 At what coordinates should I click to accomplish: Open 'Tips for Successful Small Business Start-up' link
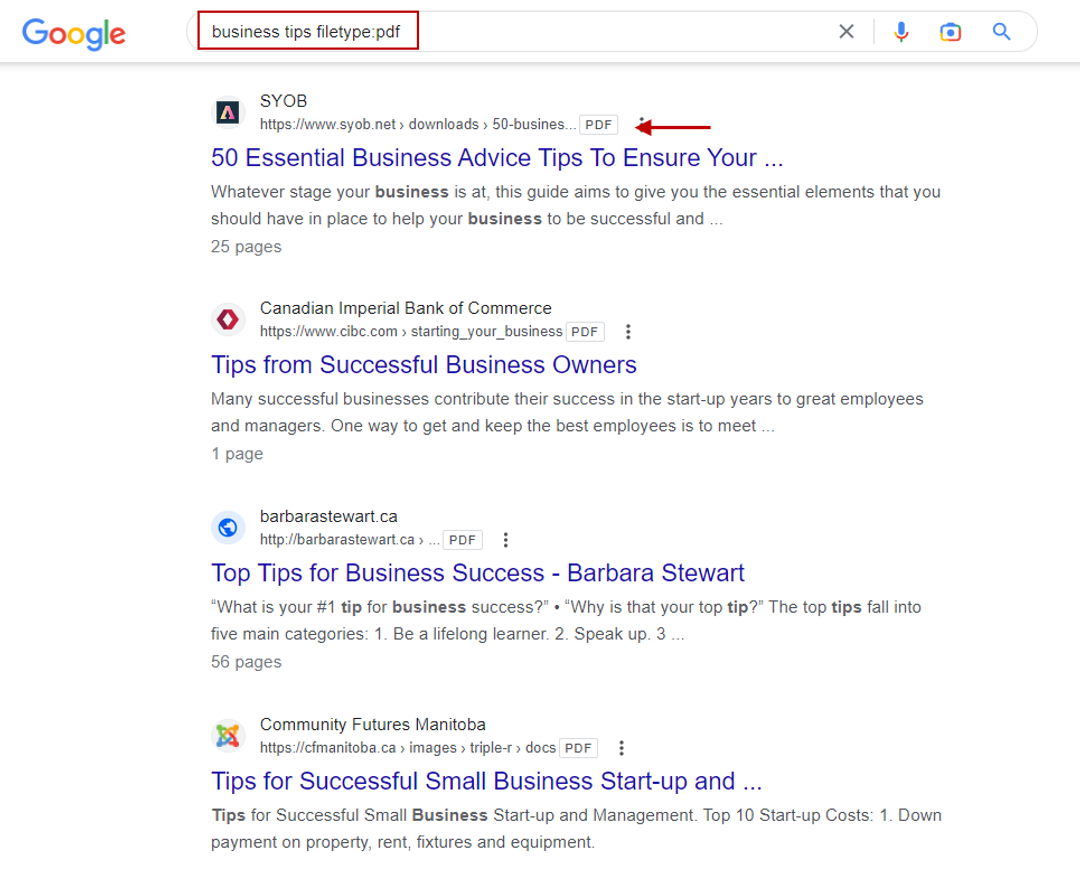(486, 780)
